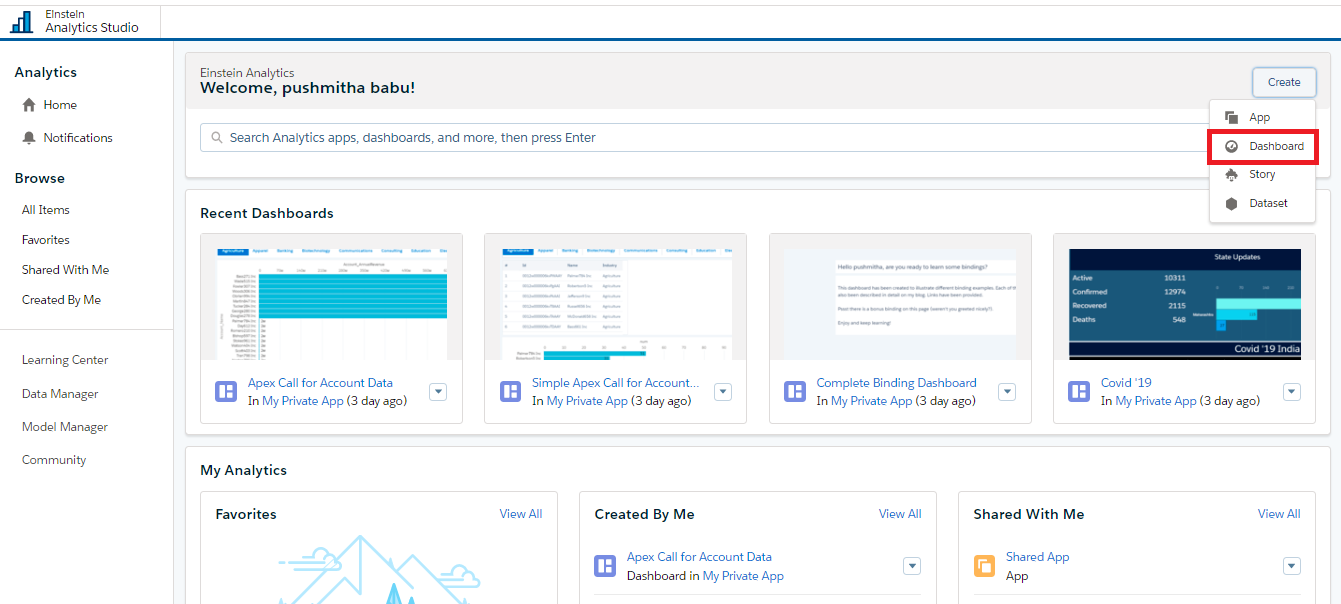This screenshot has width=1341, height=604.
Task: Click the Create button
Action: pyautogui.click(x=1284, y=83)
